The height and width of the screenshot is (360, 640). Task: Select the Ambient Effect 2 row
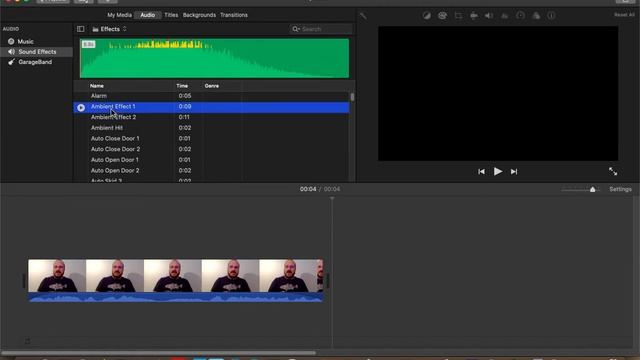(211, 117)
